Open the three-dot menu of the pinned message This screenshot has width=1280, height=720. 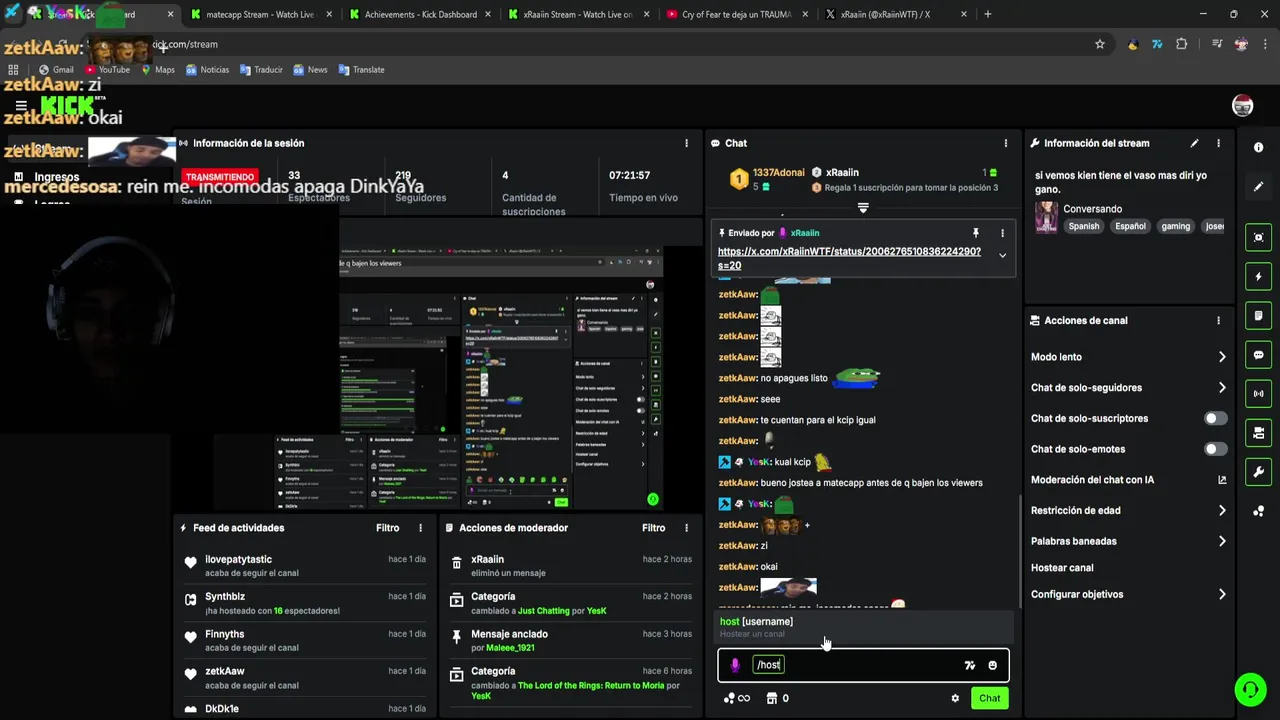1002,233
